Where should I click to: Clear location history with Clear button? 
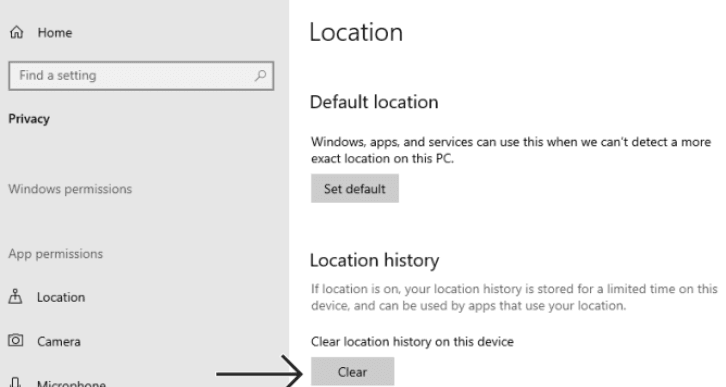(352, 371)
